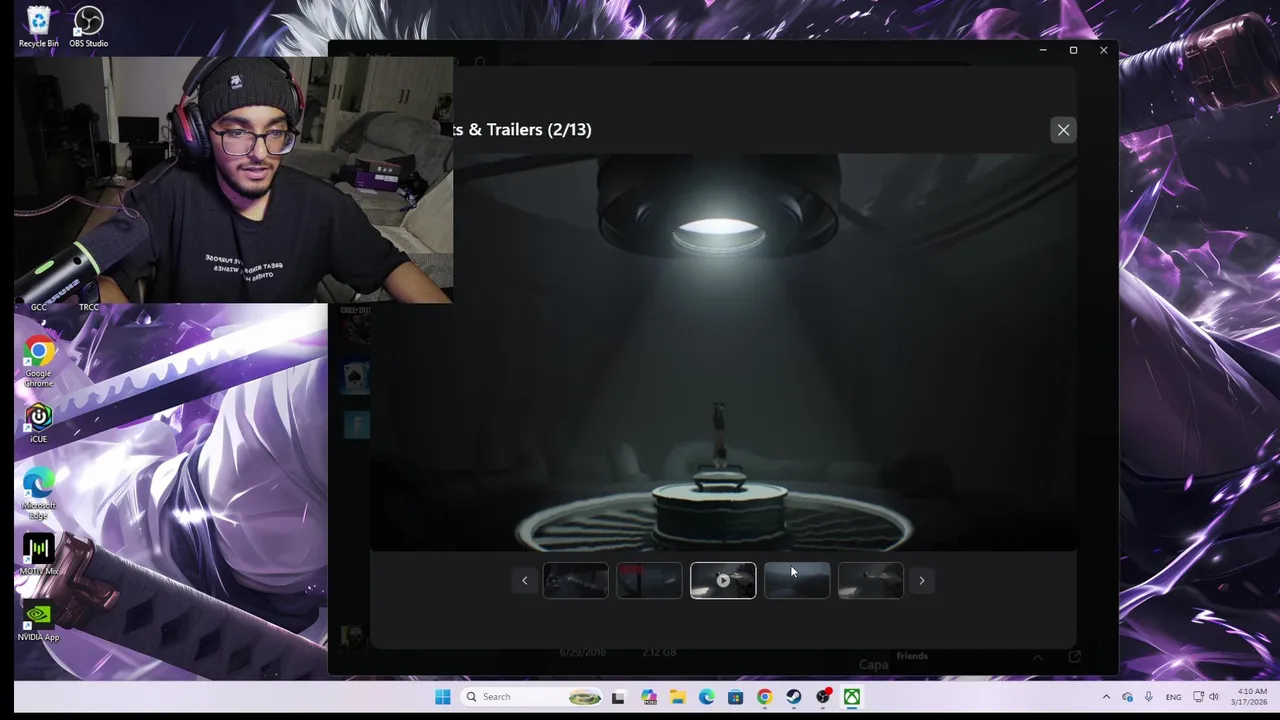Open app with red notification badge in taskbar
The height and width of the screenshot is (720, 1280).
click(x=823, y=697)
